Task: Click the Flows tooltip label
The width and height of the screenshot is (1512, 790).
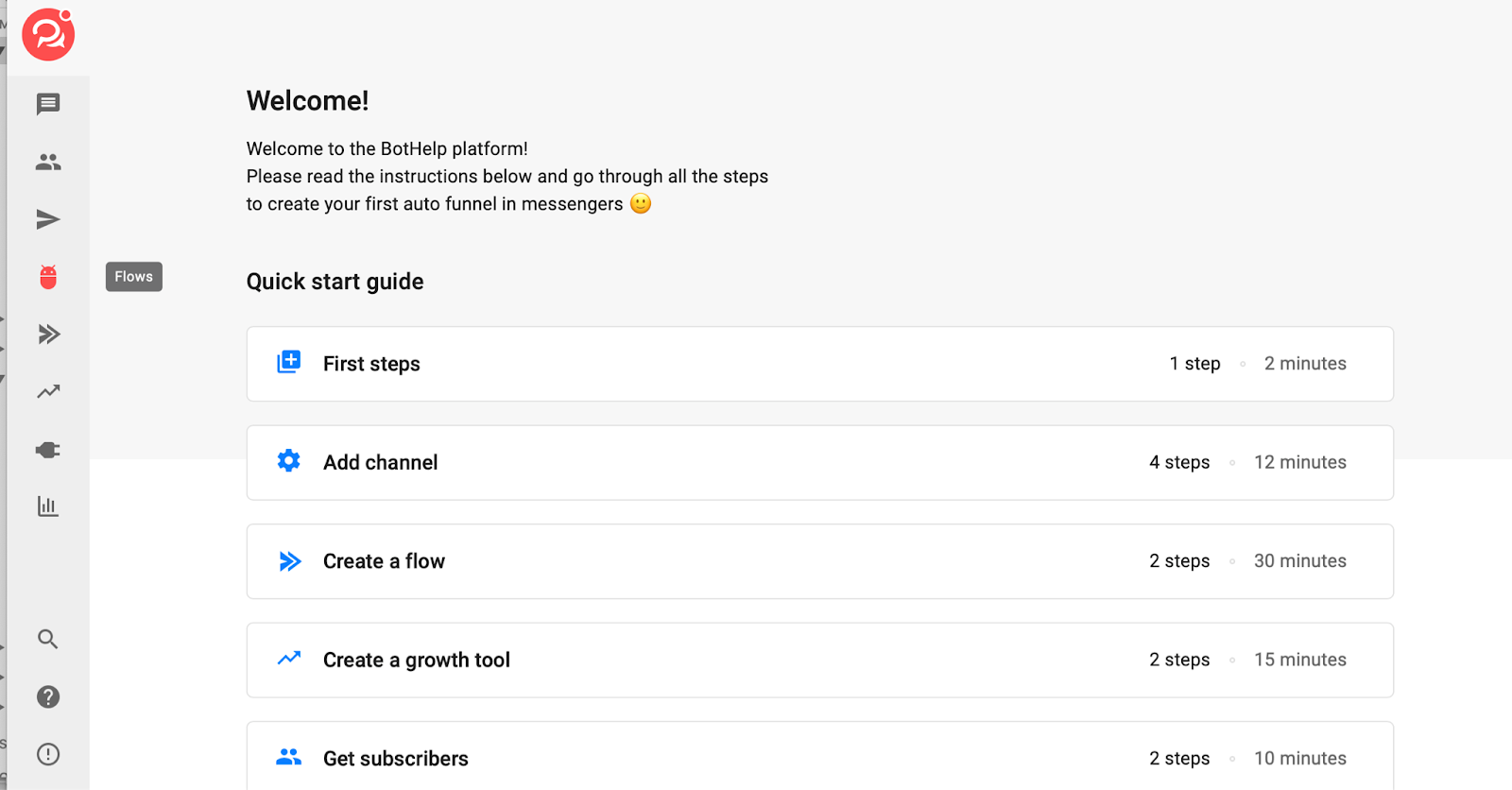Action: [x=134, y=277]
